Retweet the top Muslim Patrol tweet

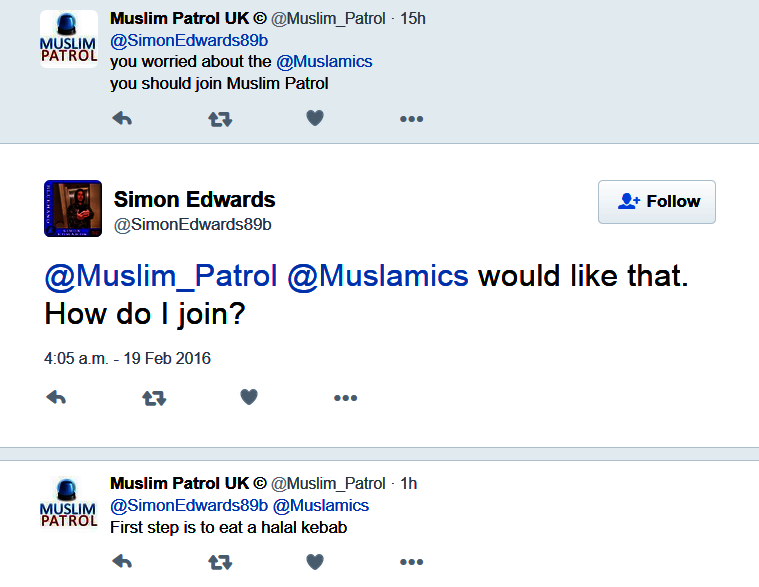219,118
